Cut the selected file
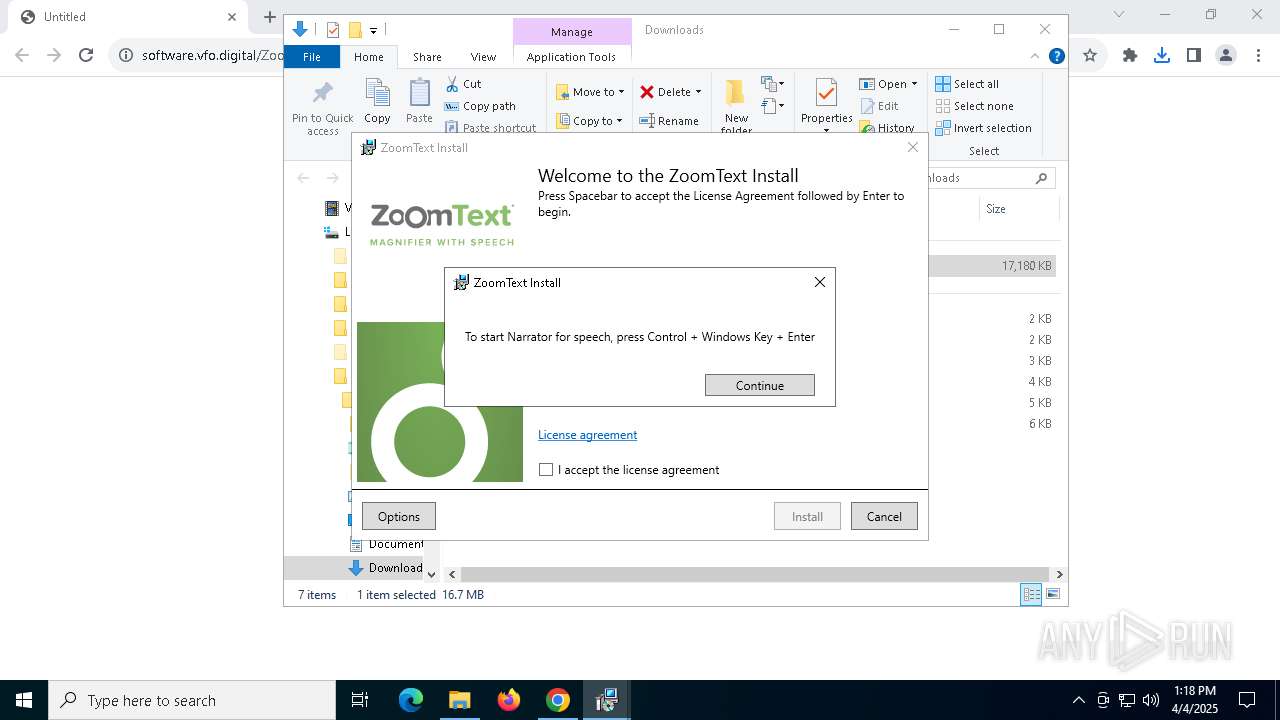The width and height of the screenshot is (1280, 720). pos(464,84)
